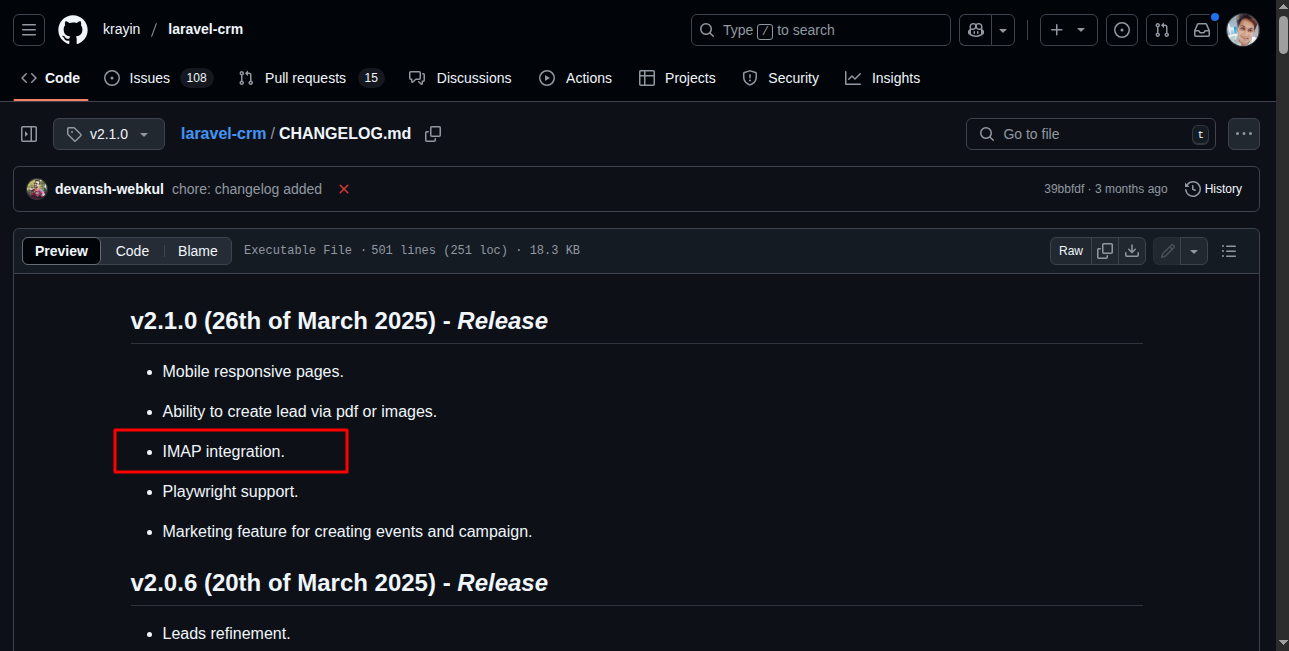Viewport: 1289px width, 651px height.
Task: Expand the edit file options dropdown
Action: (x=1194, y=251)
